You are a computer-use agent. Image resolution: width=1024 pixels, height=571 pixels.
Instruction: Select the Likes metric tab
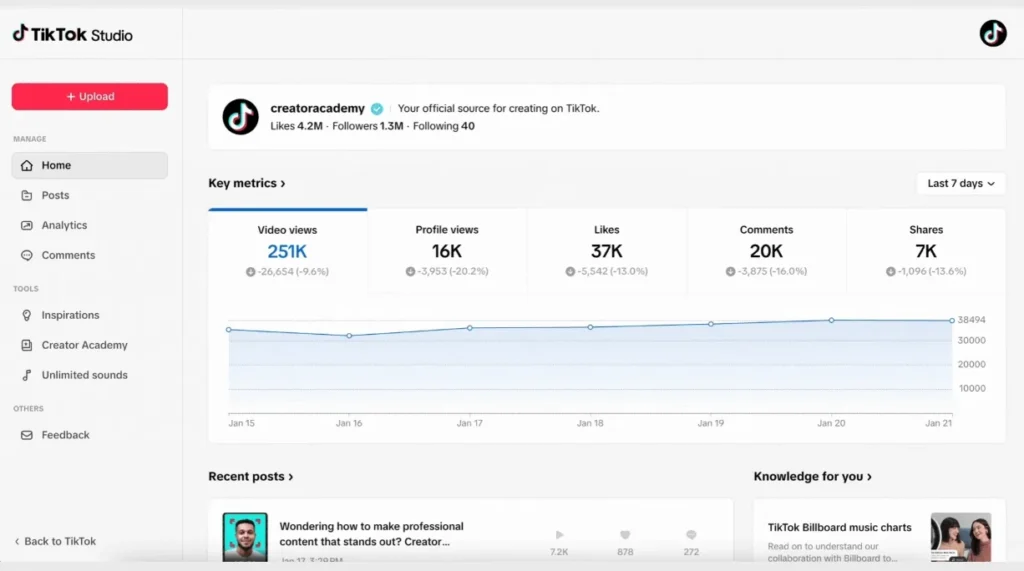(607, 251)
